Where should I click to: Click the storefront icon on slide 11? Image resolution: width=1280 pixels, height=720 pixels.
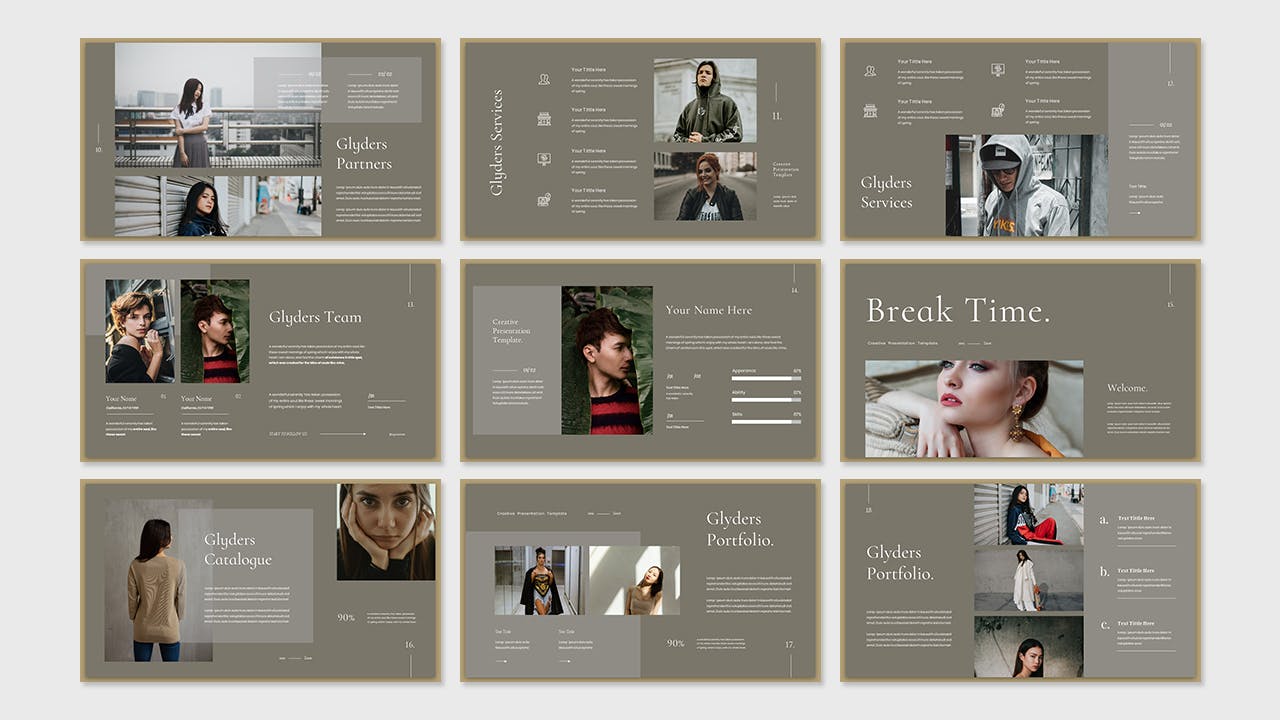[x=544, y=119]
